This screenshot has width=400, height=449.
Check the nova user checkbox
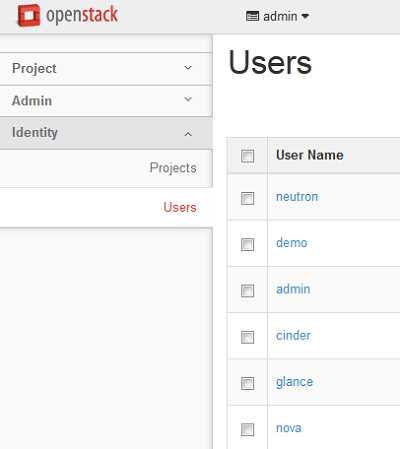pyautogui.click(x=247, y=429)
